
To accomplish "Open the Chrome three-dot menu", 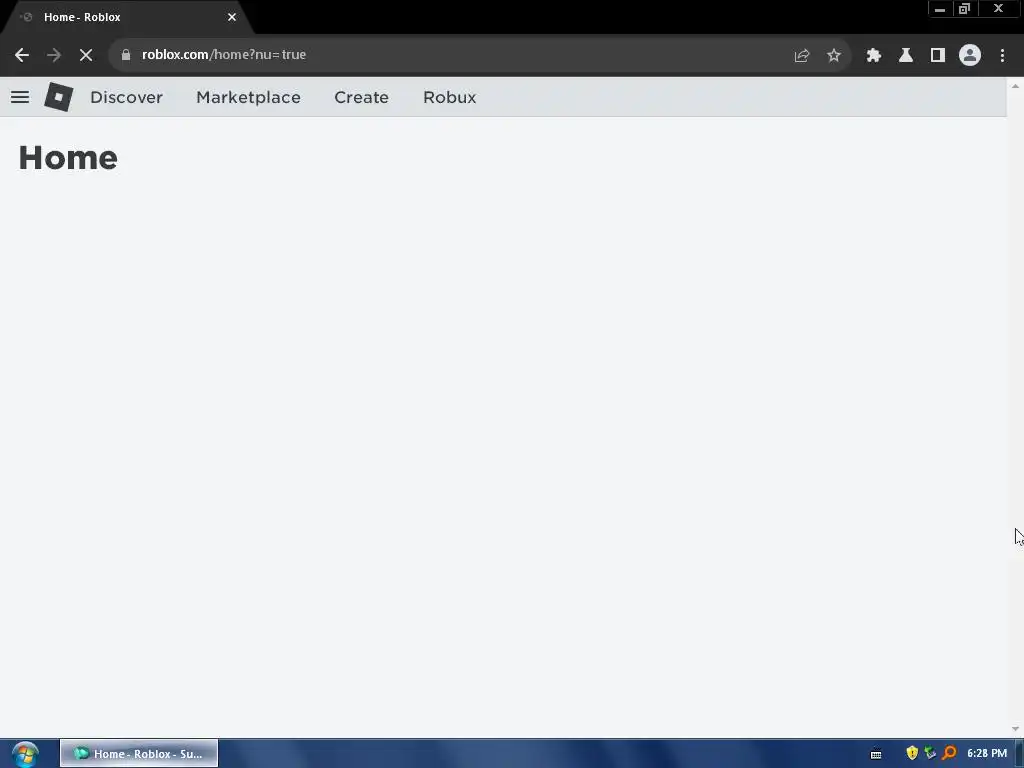I will (1002, 56).
